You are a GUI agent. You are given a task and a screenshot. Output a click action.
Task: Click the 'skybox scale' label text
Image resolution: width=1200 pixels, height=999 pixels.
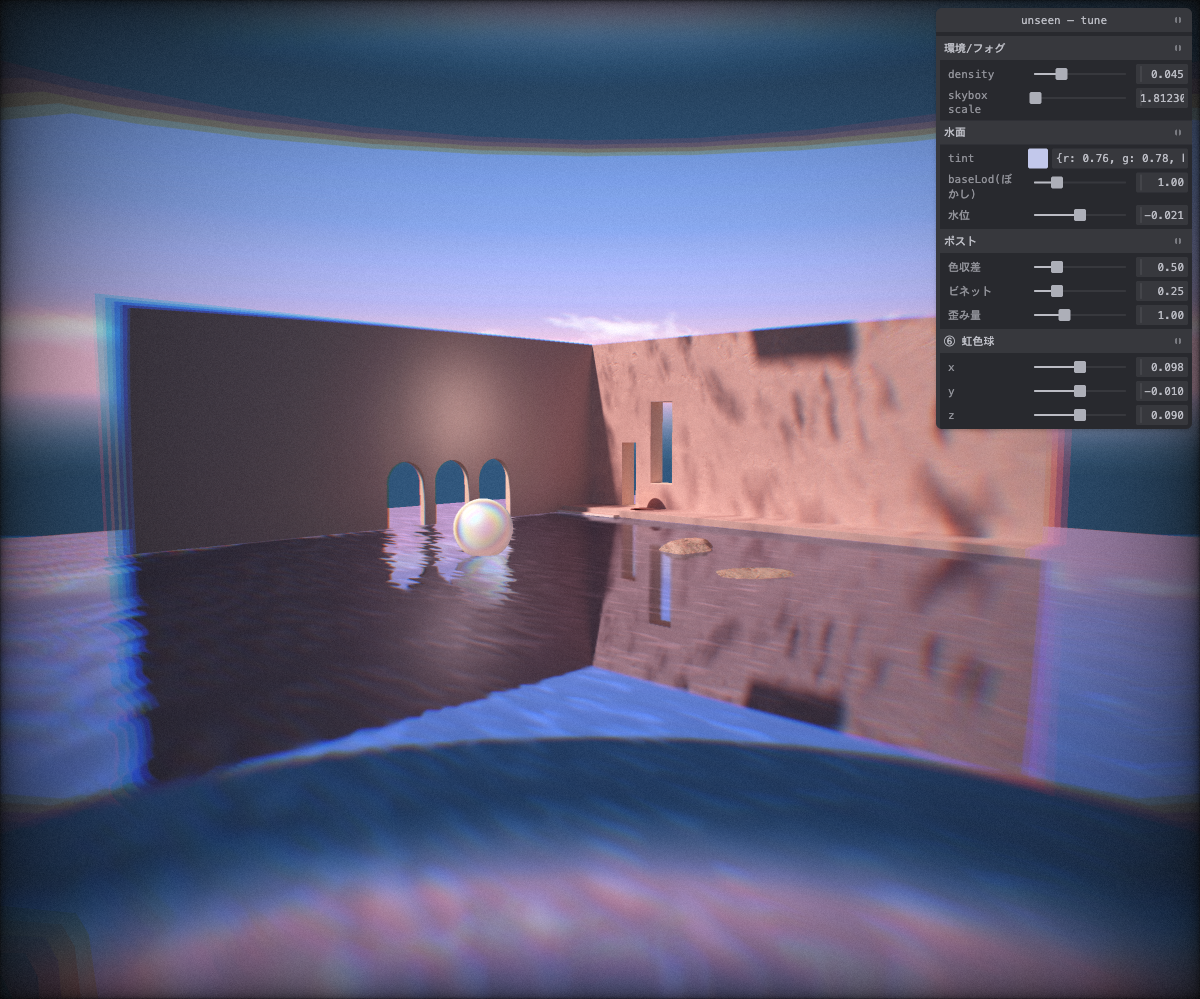click(x=968, y=102)
